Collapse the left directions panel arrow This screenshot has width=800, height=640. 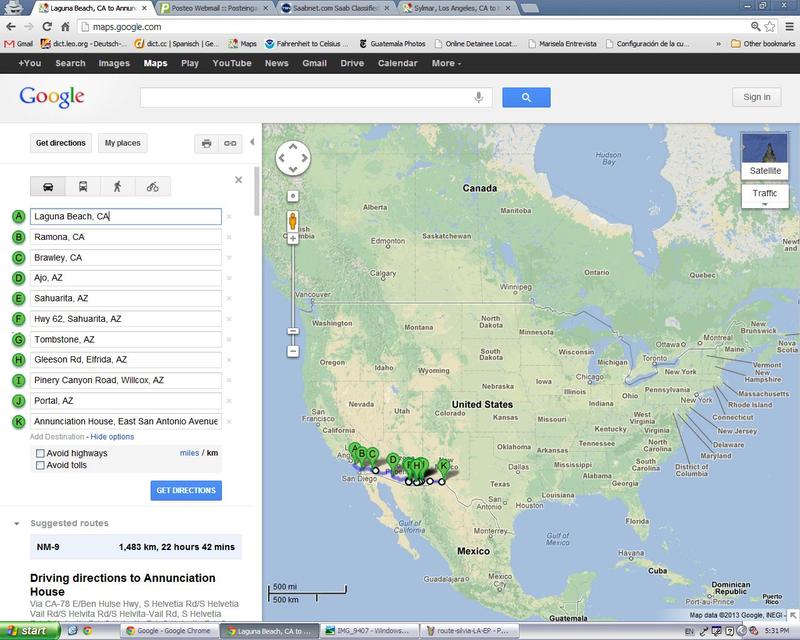[x=252, y=142]
